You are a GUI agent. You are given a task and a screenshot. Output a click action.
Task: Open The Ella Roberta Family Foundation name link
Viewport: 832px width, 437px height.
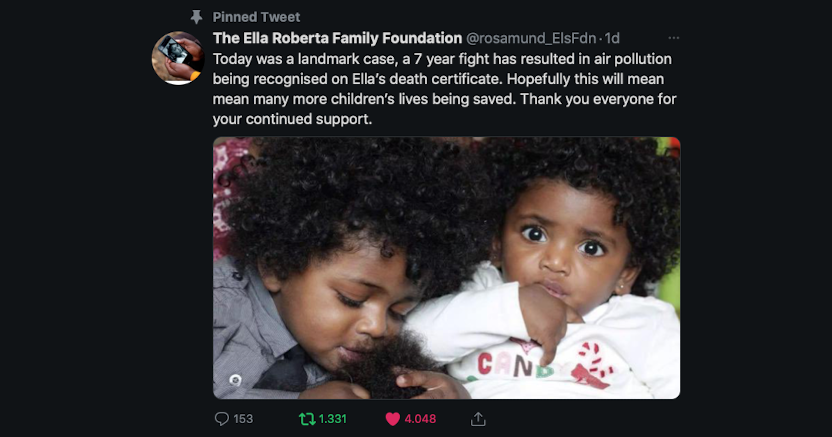[337, 38]
